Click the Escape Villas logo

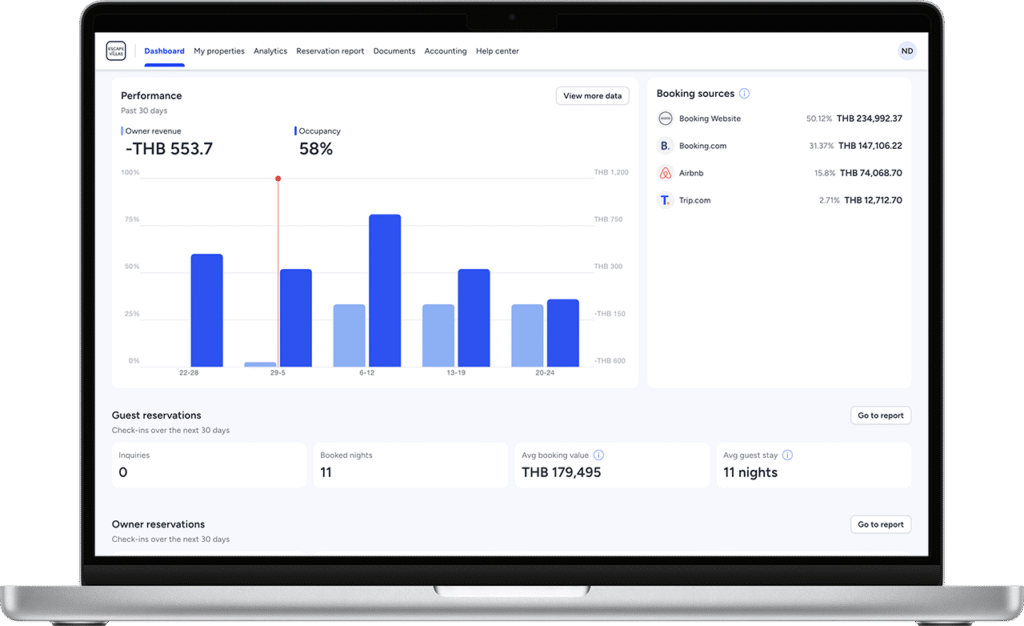coord(116,51)
